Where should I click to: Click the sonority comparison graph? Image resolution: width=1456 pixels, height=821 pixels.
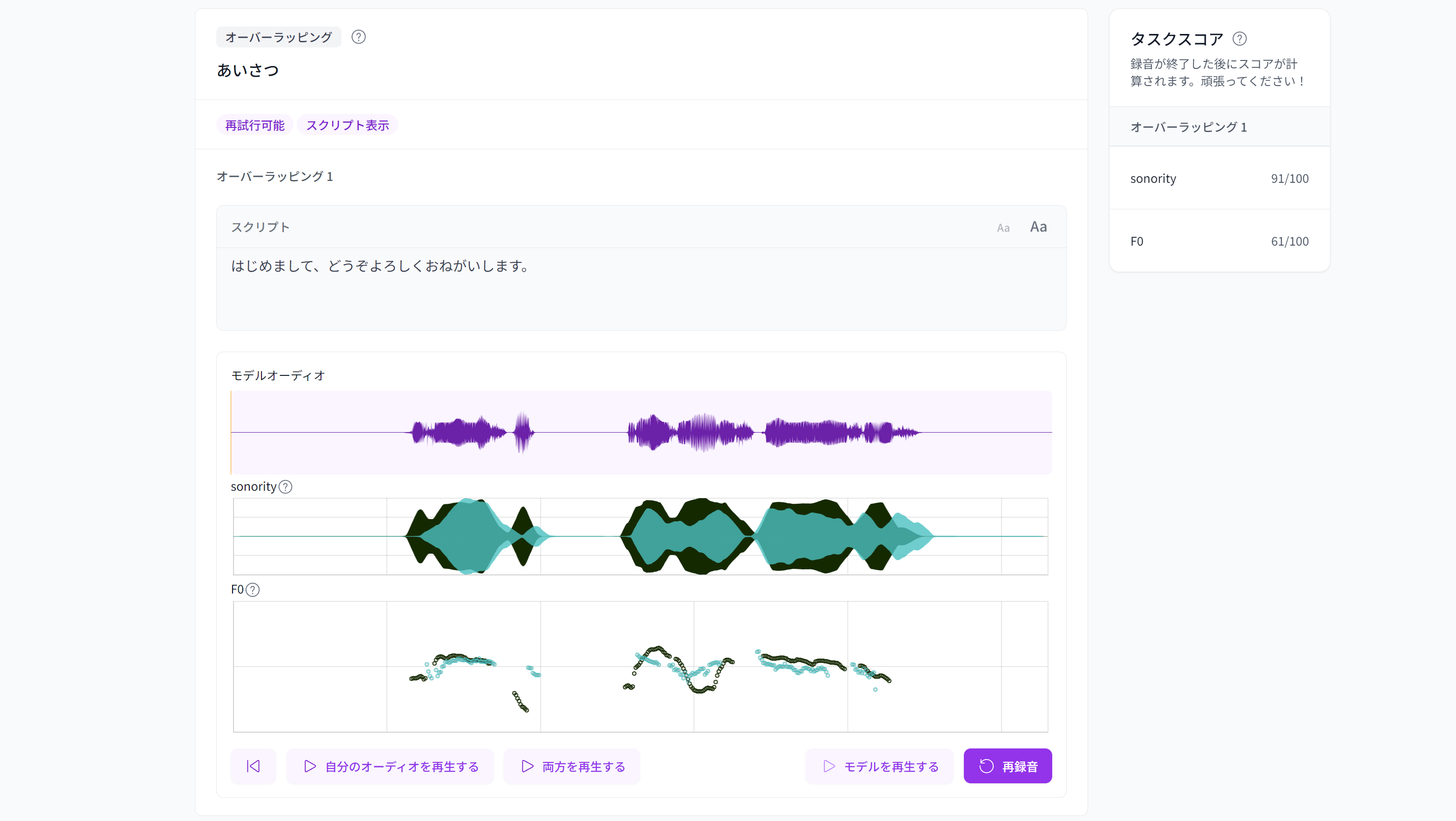point(641,536)
